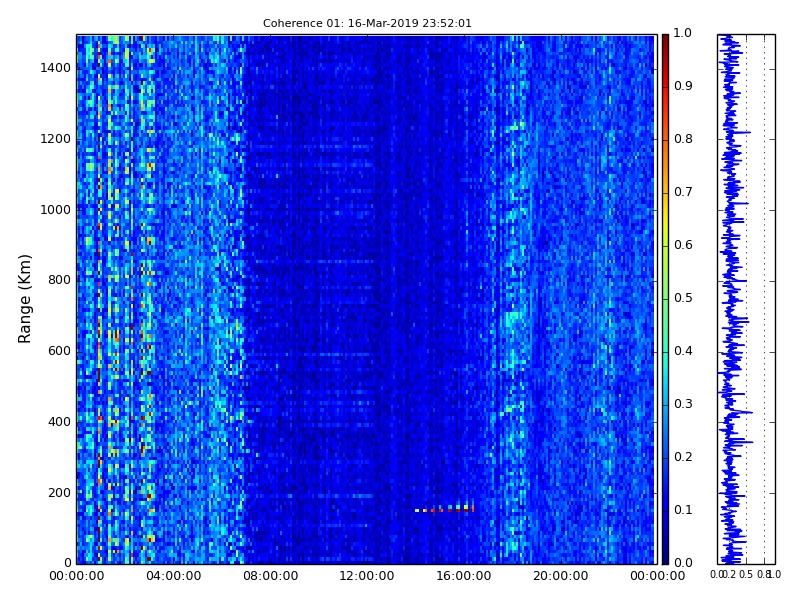Click the 'Range (Km)' y-axis label
800x600 pixels.
24,299
